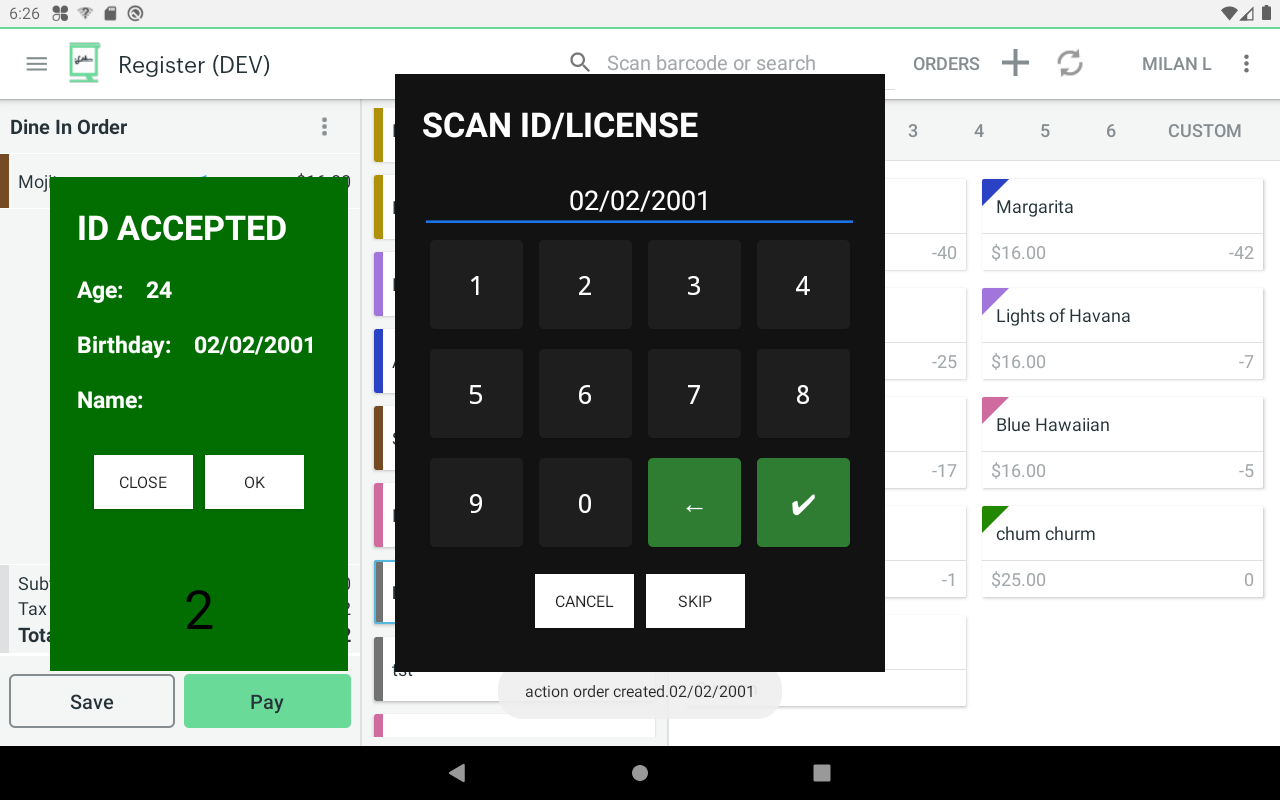1280x800 pixels.
Task: Tap the Android home circle button
Action: click(x=640, y=772)
